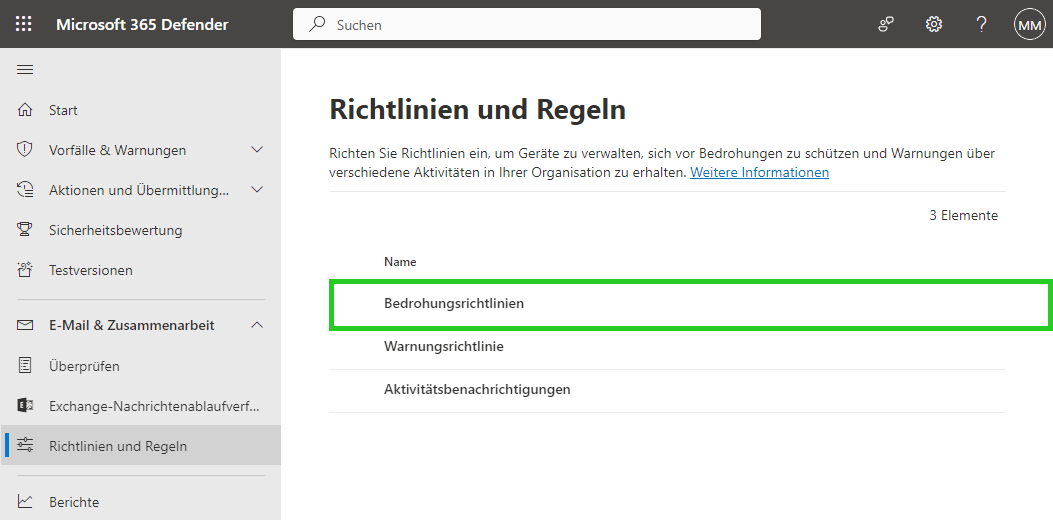Open the MM account avatar

point(1029,25)
